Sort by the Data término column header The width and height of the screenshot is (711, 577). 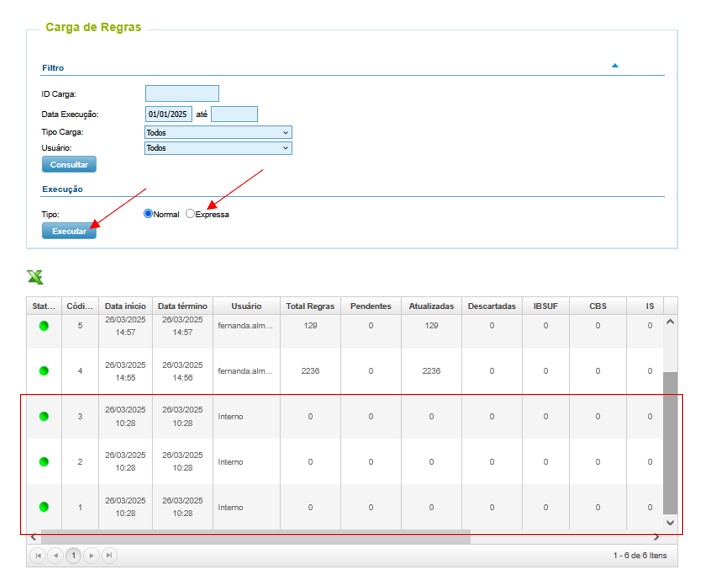click(x=182, y=306)
